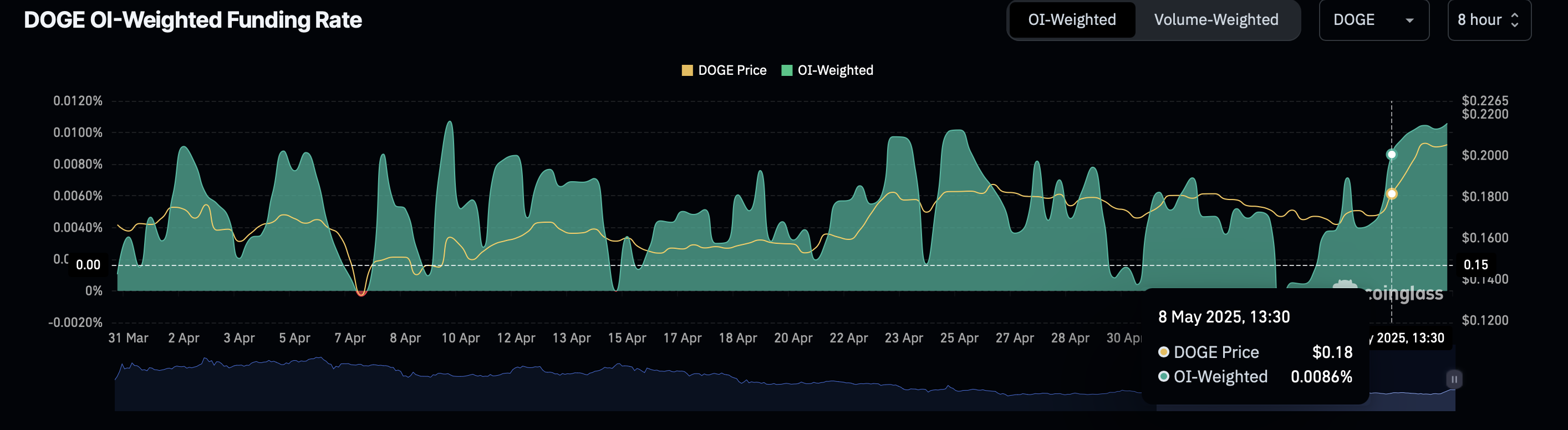Click the green OI-Weighted legend swatch
Image resolution: width=1568 pixels, height=430 pixels.
pyautogui.click(x=786, y=70)
